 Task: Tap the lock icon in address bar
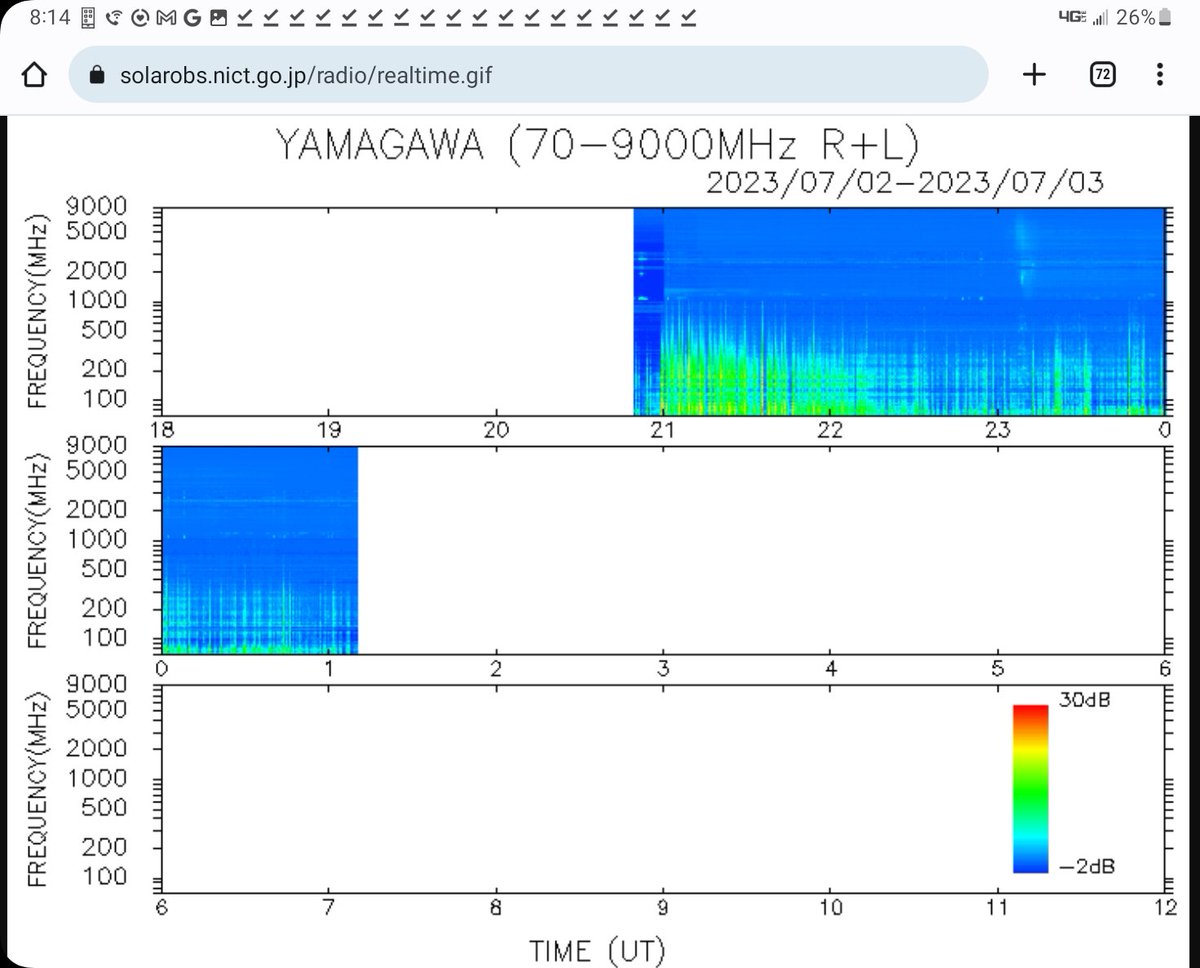point(97,75)
